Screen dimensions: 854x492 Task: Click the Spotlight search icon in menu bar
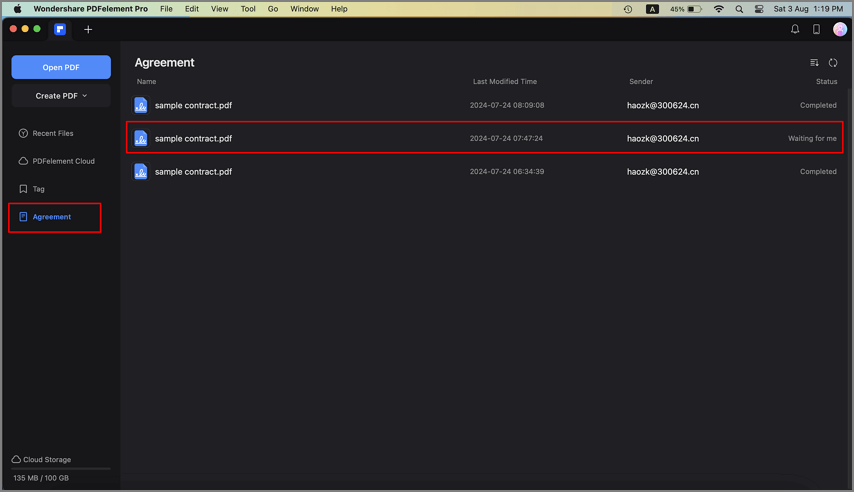[x=739, y=9]
